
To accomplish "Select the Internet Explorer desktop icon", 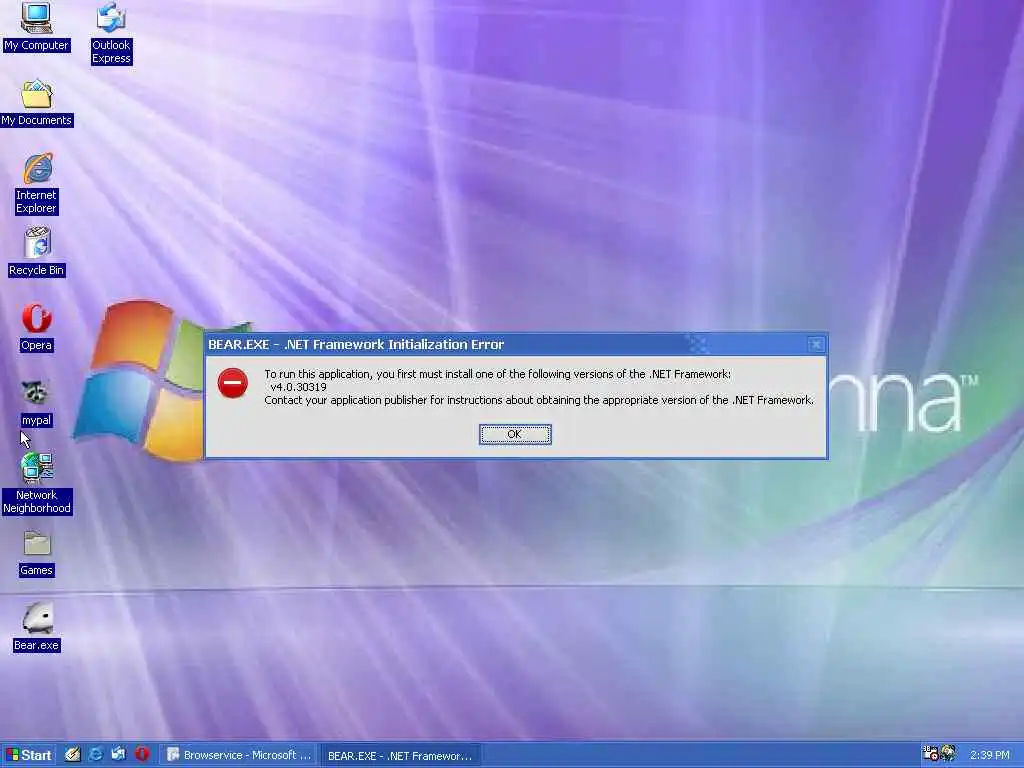I will pos(37,184).
